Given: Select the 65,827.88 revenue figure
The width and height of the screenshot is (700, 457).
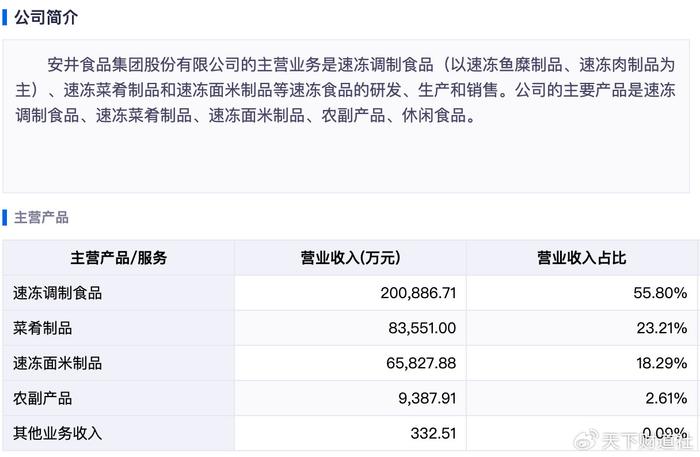Looking at the screenshot, I should [x=418, y=363].
